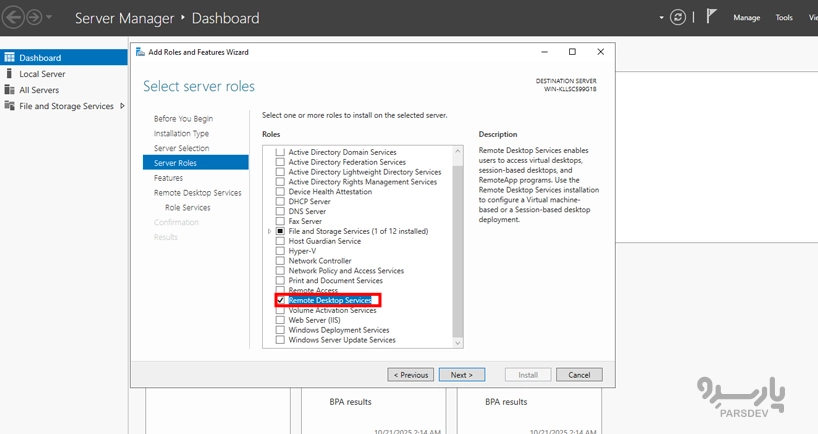Viewport: 818px width, 434px height.
Task: Enable the DHCP Server role checkbox
Action: tap(281, 201)
